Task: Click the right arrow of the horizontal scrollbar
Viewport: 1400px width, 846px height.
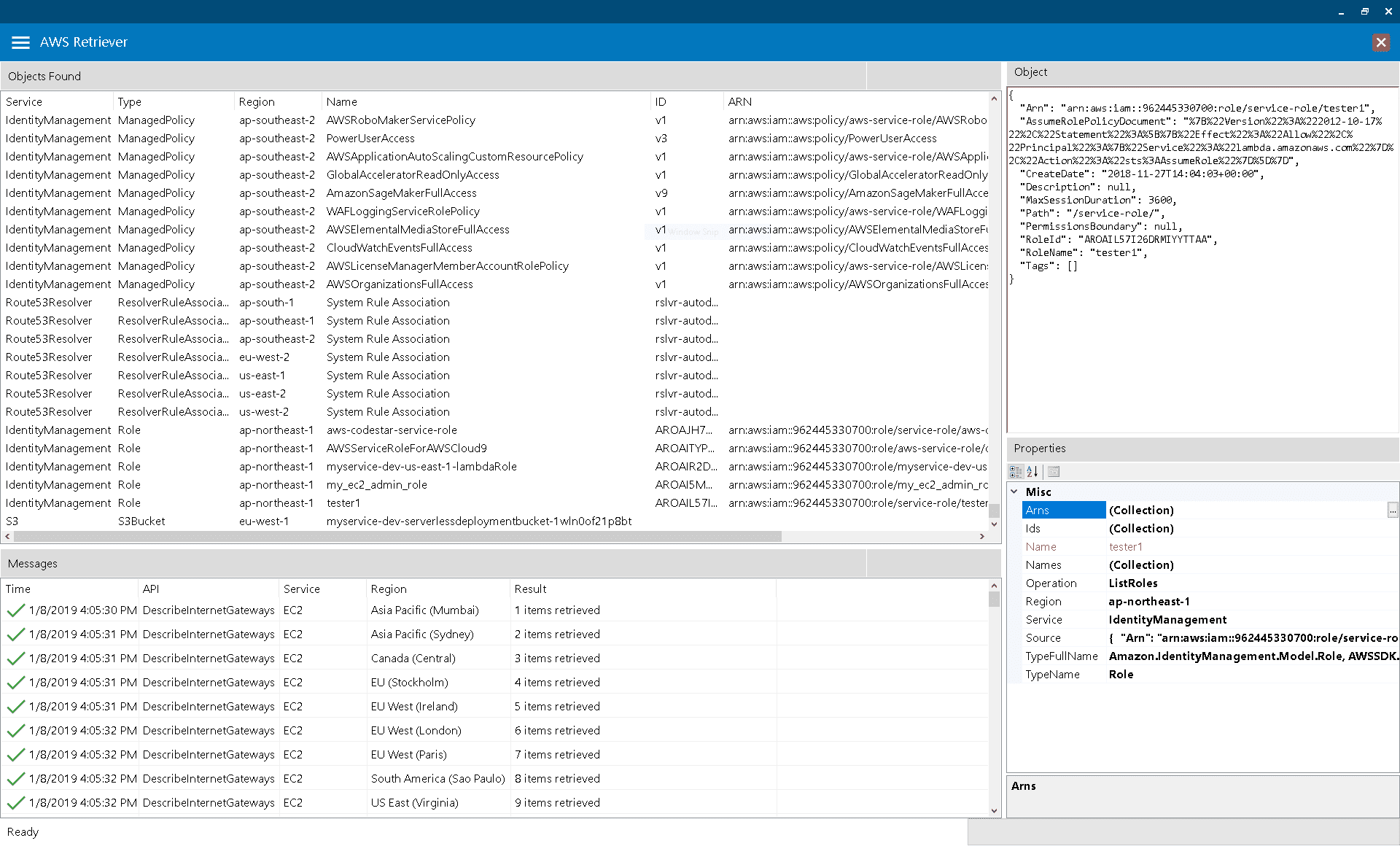Action: pyautogui.click(x=983, y=536)
